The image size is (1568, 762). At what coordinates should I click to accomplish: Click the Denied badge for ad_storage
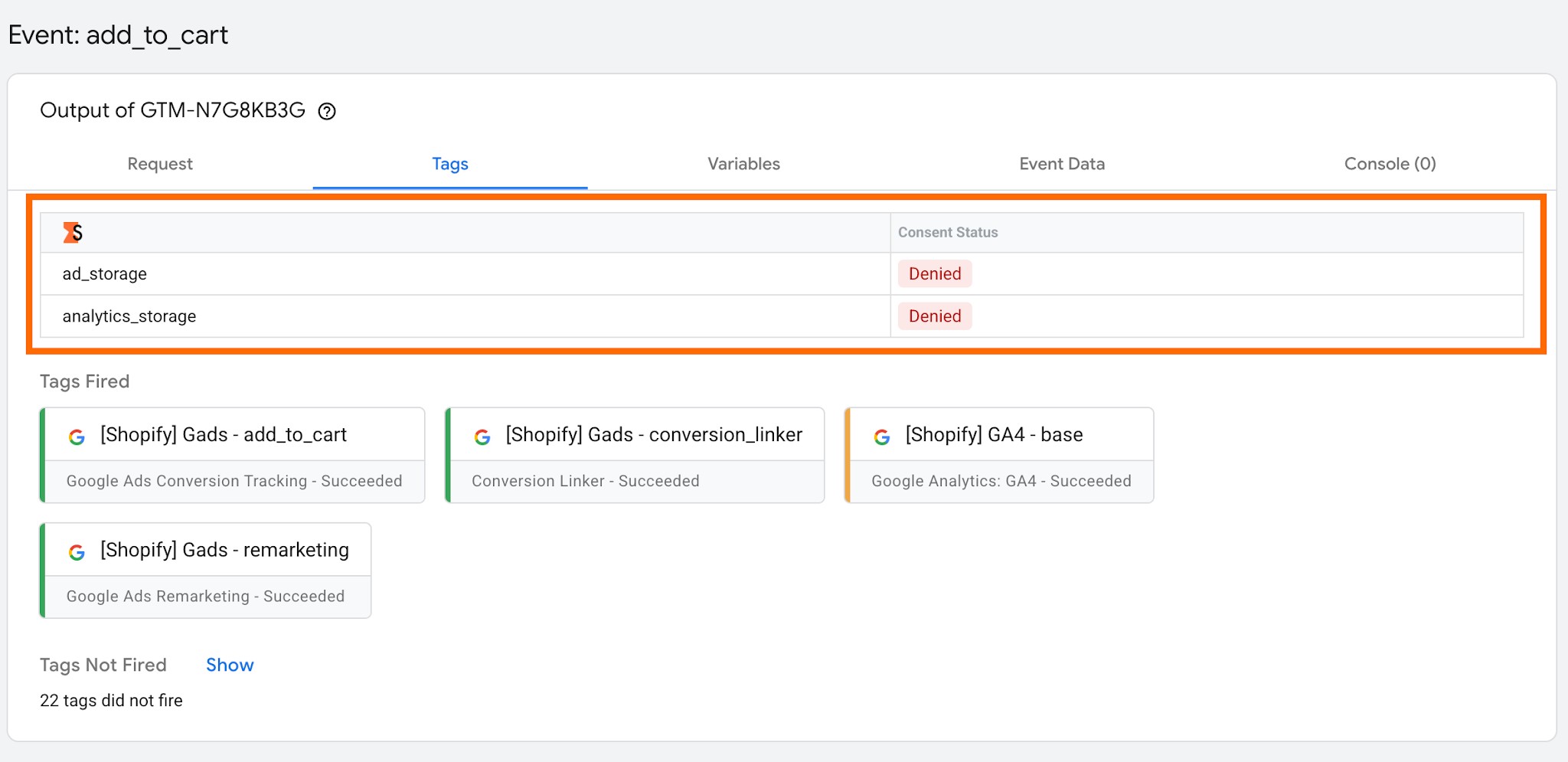(x=935, y=274)
